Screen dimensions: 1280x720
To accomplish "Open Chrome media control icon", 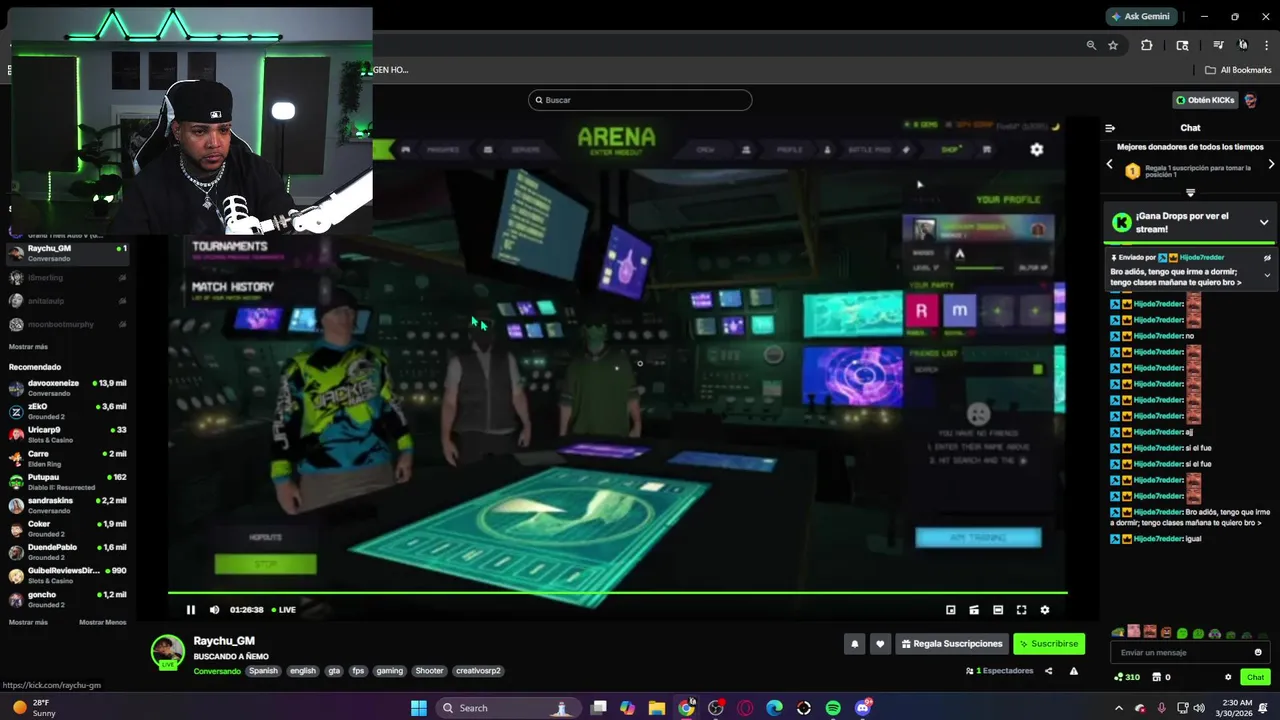I will coord(1218,45).
